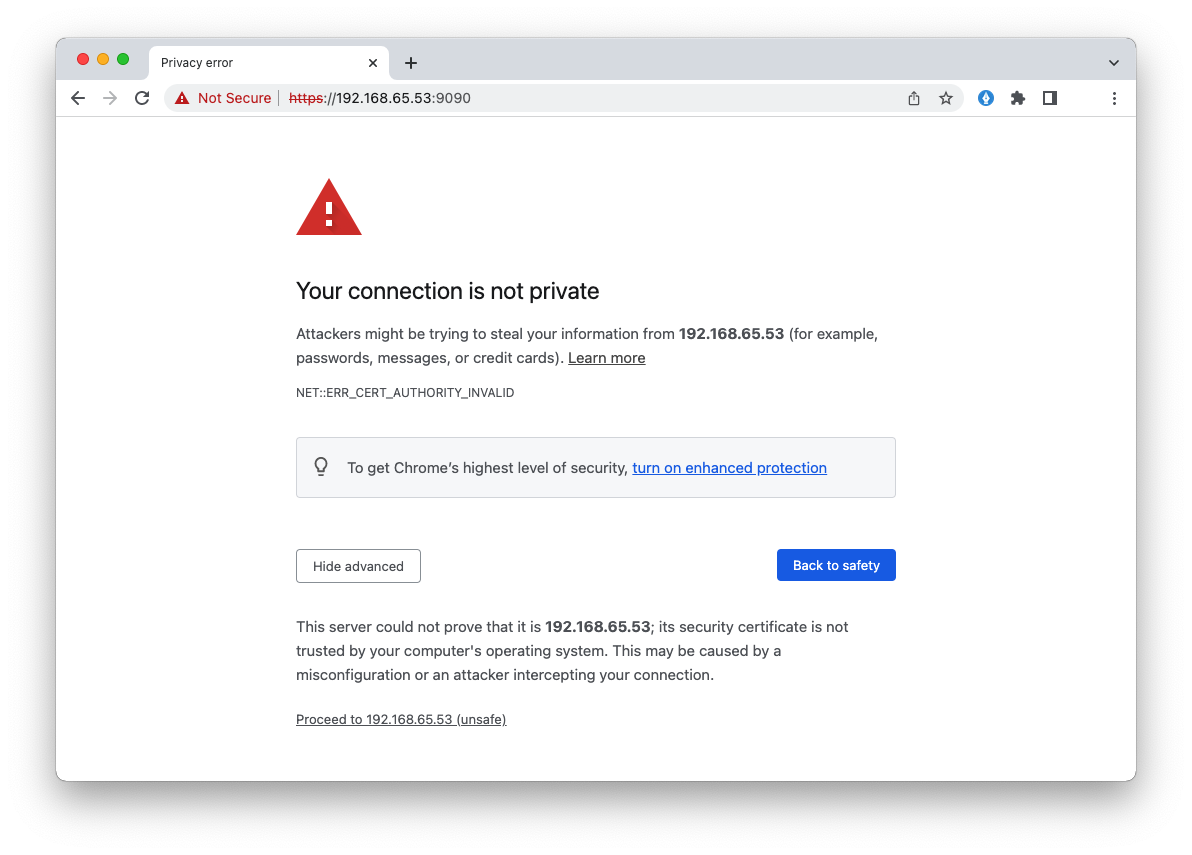This screenshot has width=1192, height=855.
Task: Click the browser back arrow
Action: (x=78, y=98)
